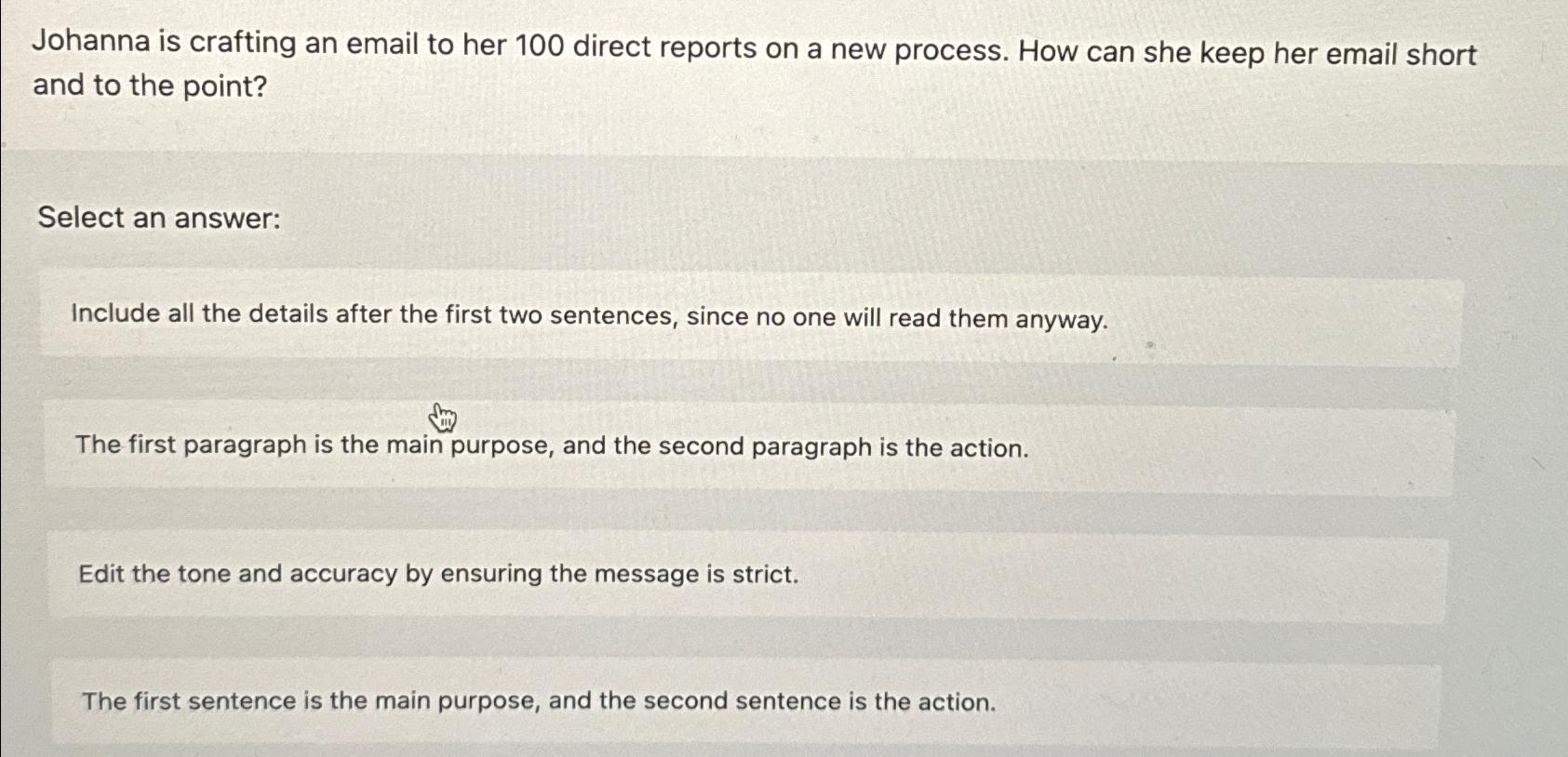This screenshot has width=1568, height=757.
Task: Select the answer ensuring the message is strict
Action: [x=437, y=575]
